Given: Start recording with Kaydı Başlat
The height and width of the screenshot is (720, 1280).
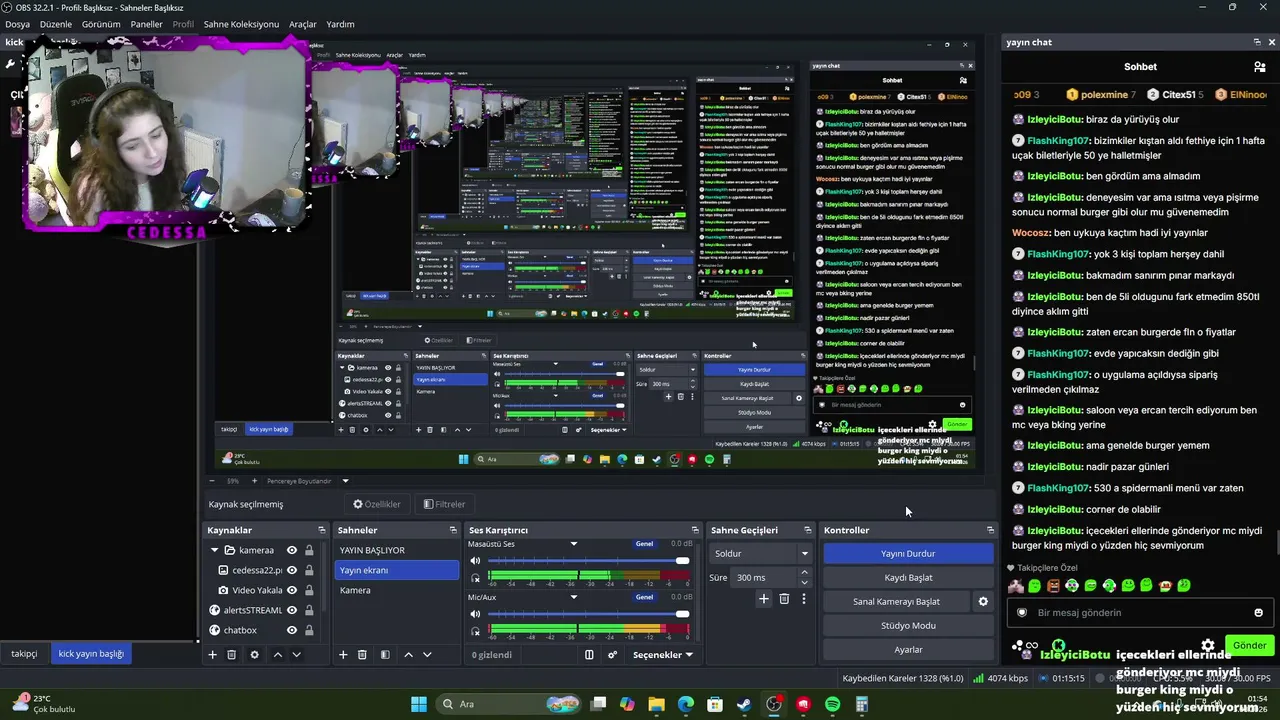Looking at the screenshot, I should coord(908,577).
